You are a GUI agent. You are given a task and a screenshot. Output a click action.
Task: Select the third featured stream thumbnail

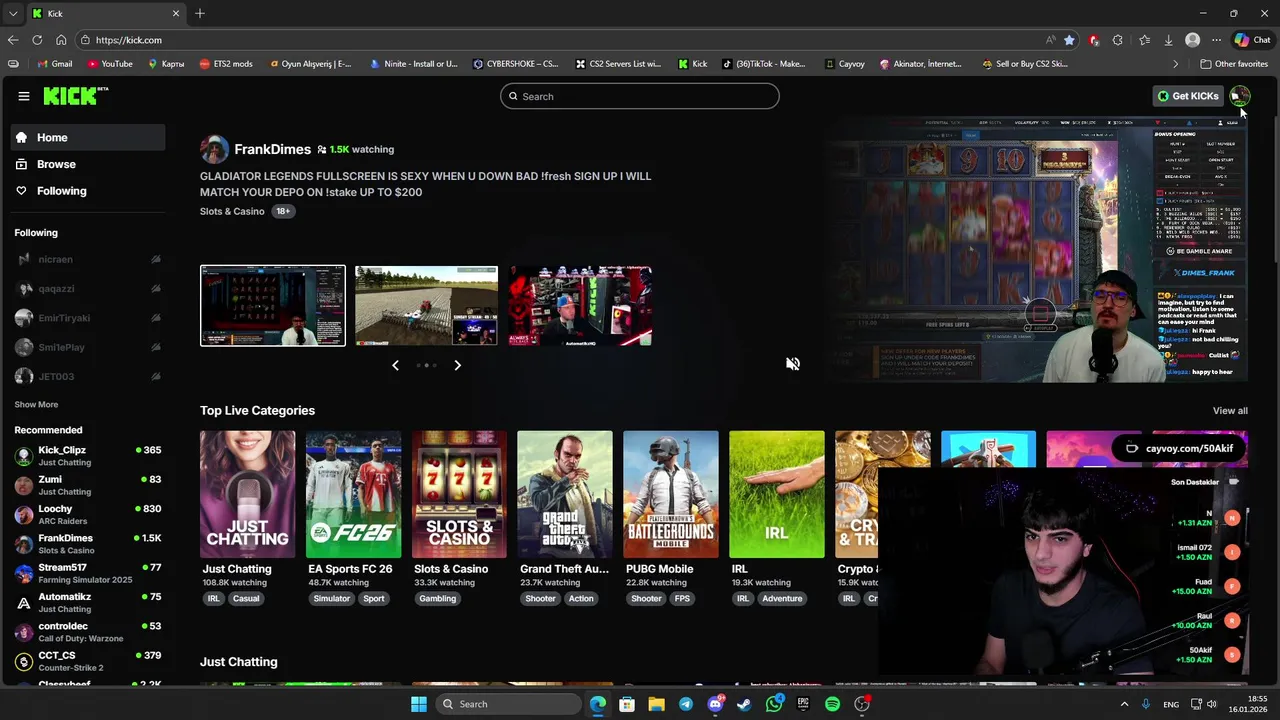point(580,305)
